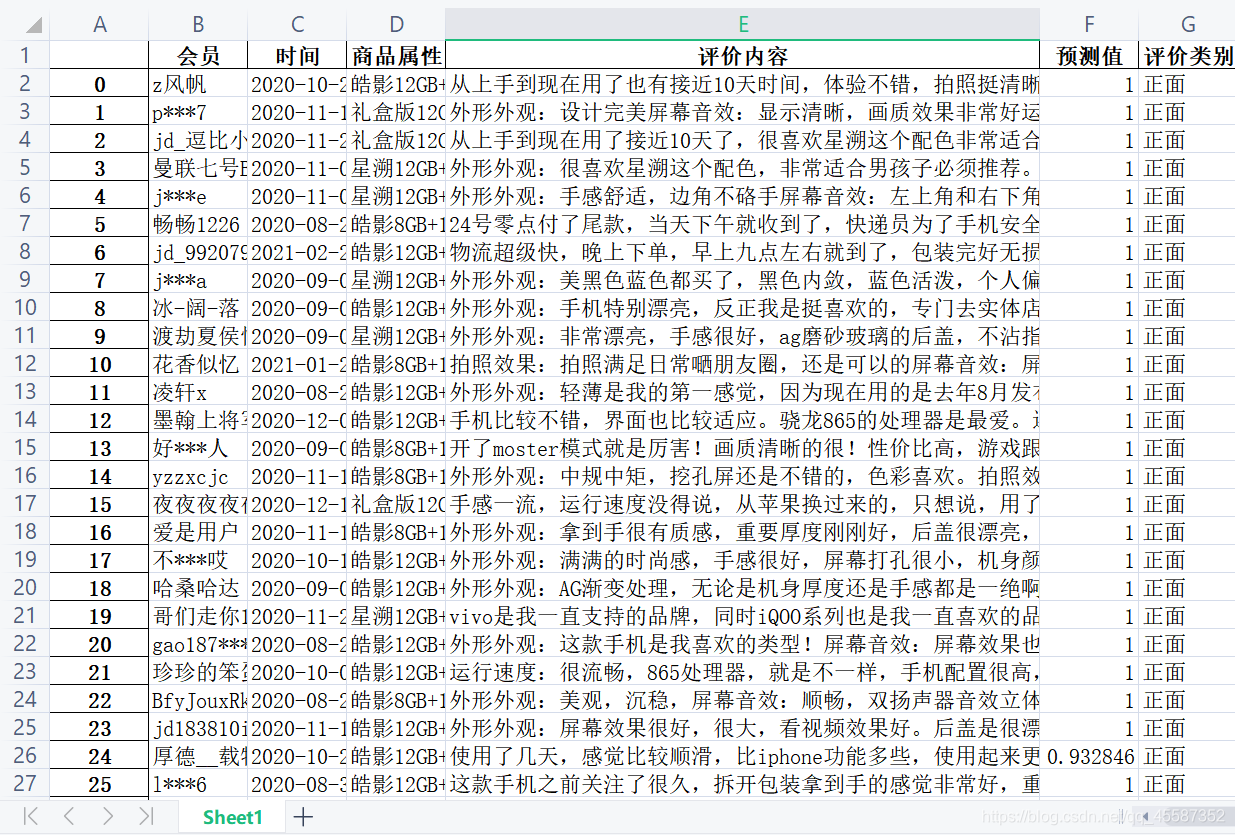The height and width of the screenshot is (835, 1235).
Task: Select row 14 header
Action: pyautogui.click(x=25, y=420)
